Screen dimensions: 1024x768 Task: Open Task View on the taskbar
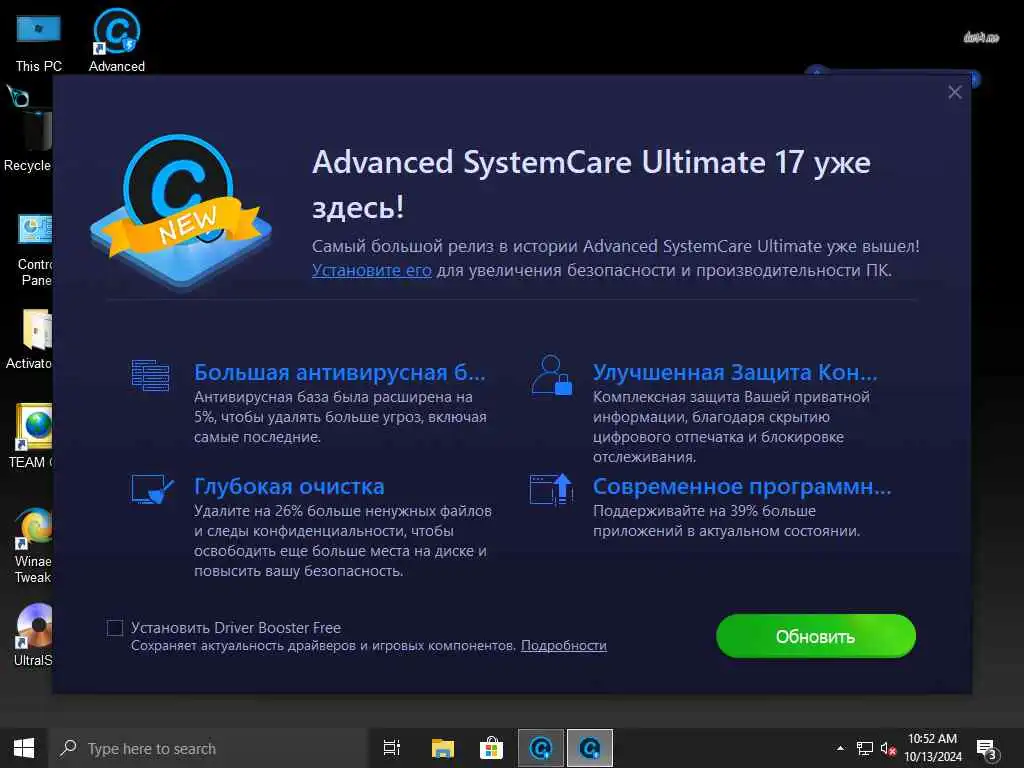click(392, 748)
